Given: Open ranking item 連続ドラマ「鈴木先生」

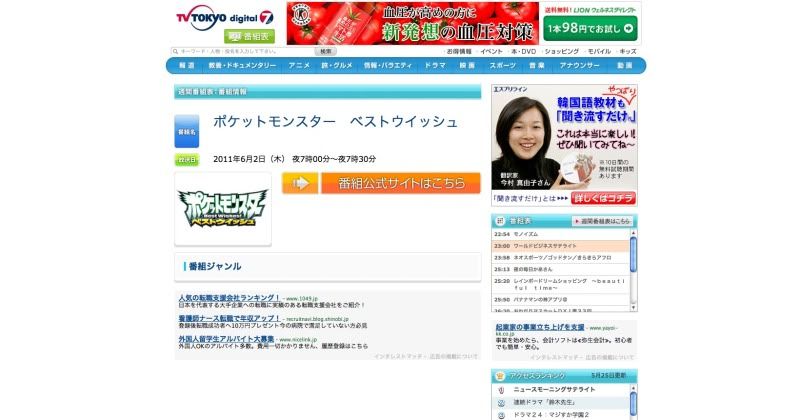Looking at the screenshot, I should [x=545, y=402].
